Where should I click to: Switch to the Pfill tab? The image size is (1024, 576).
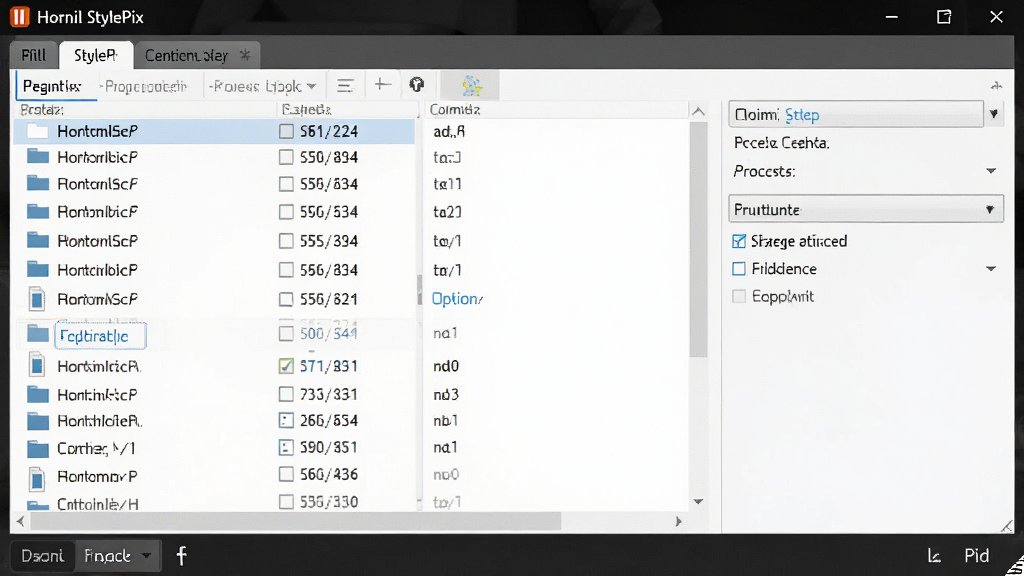[x=33, y=56]
